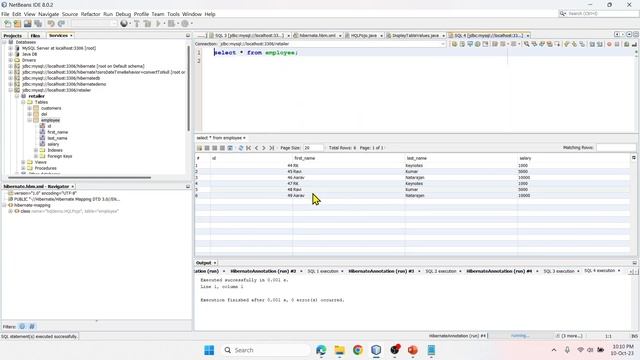
Task: Click the Run SQL icon in editor toolbar
Action: (454, 44)
